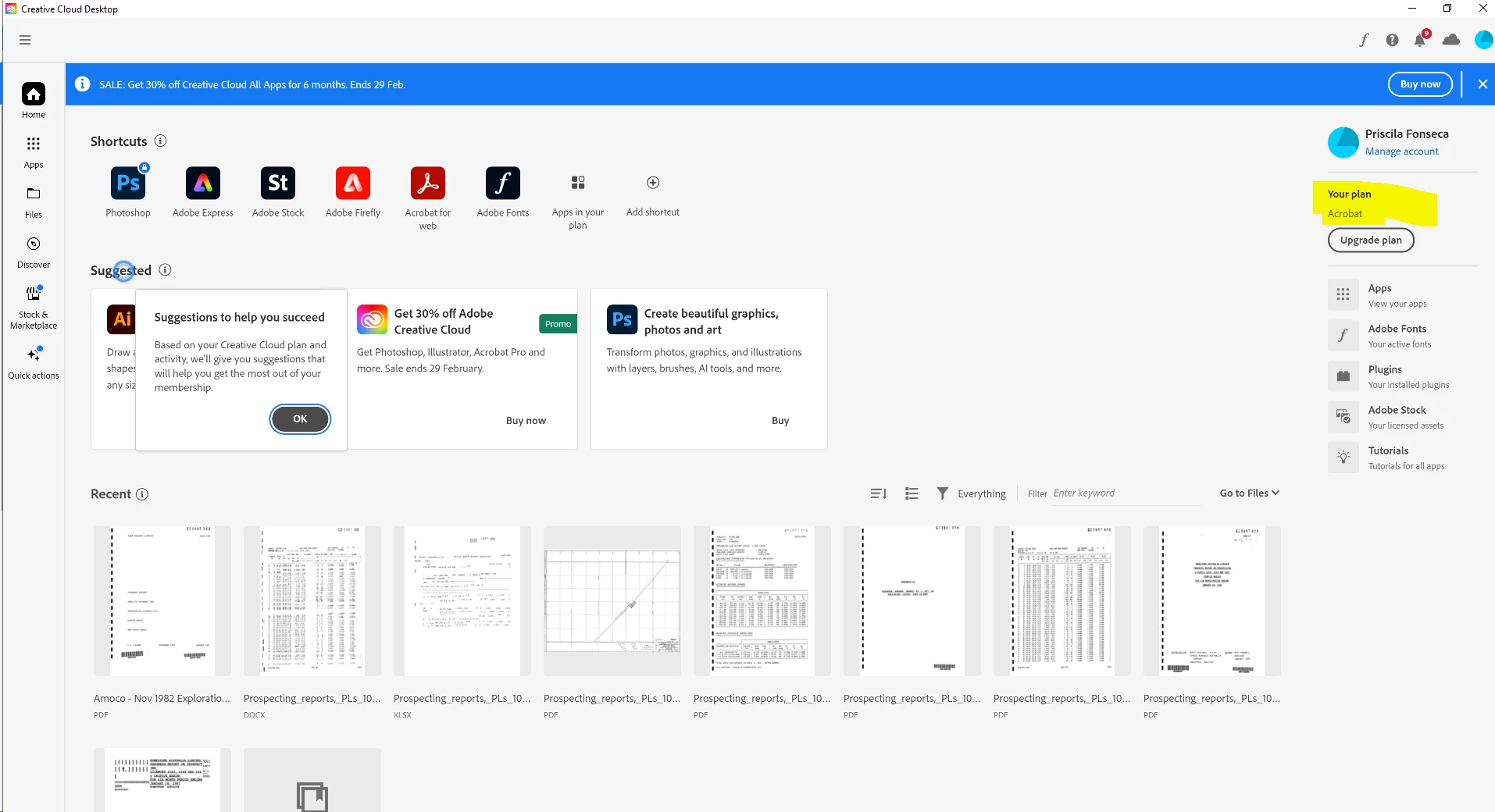This screenshot has width=1495, height=812.
Task: Click the Photoshop icon on suggestion card
Action: (622, 319)
